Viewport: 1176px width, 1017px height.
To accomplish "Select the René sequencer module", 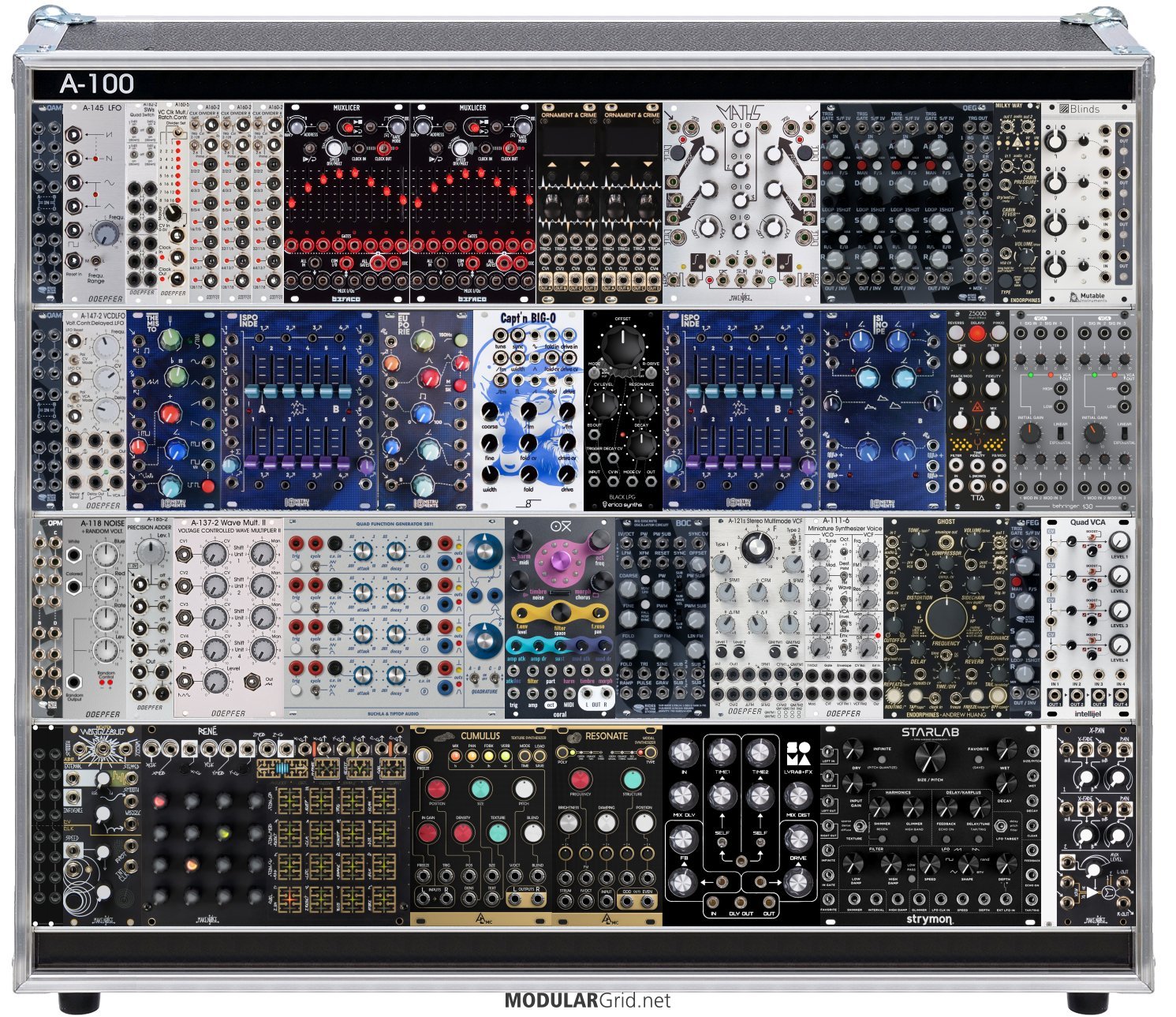I will point(276,825).
